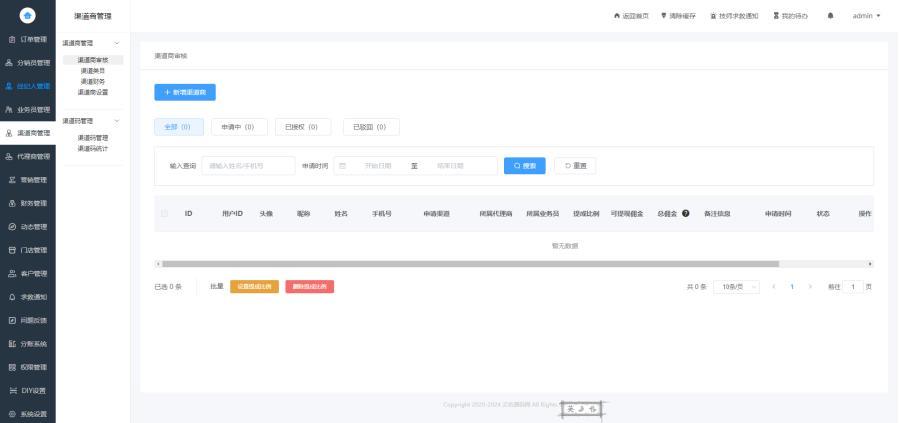Click the 总佣金 question-mark help icon
The height and width of the screenshot is (423, 900).
(x=685, y=214)
